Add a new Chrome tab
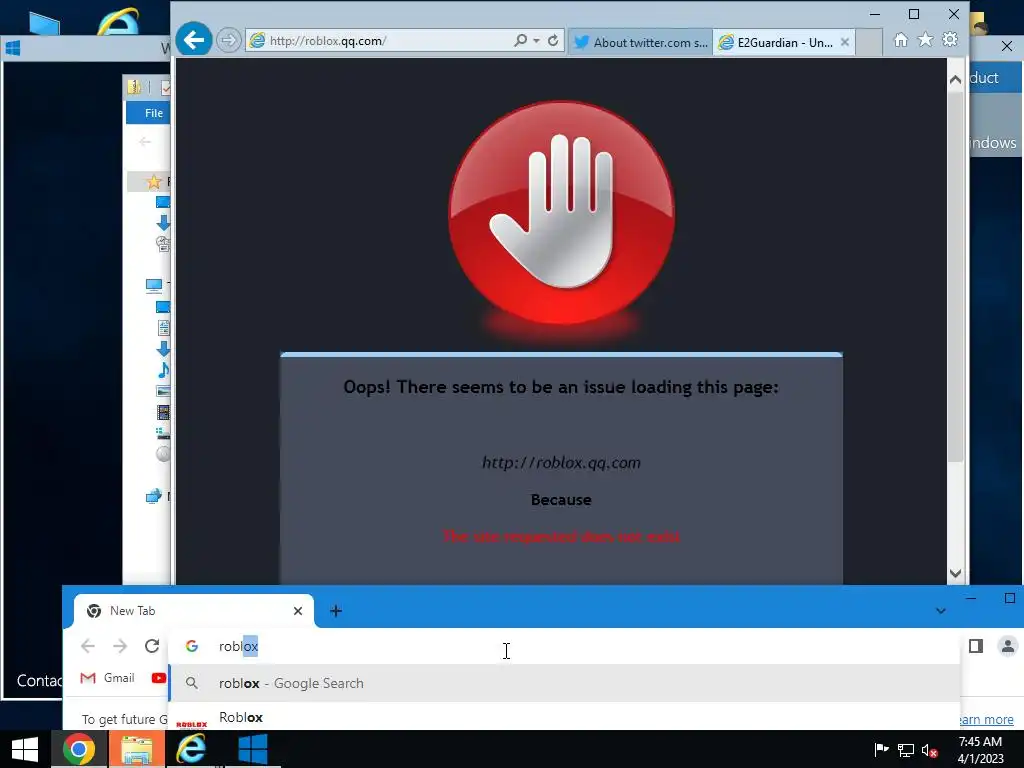Viewport: 1024px width, 768px height. pos(336,611)
